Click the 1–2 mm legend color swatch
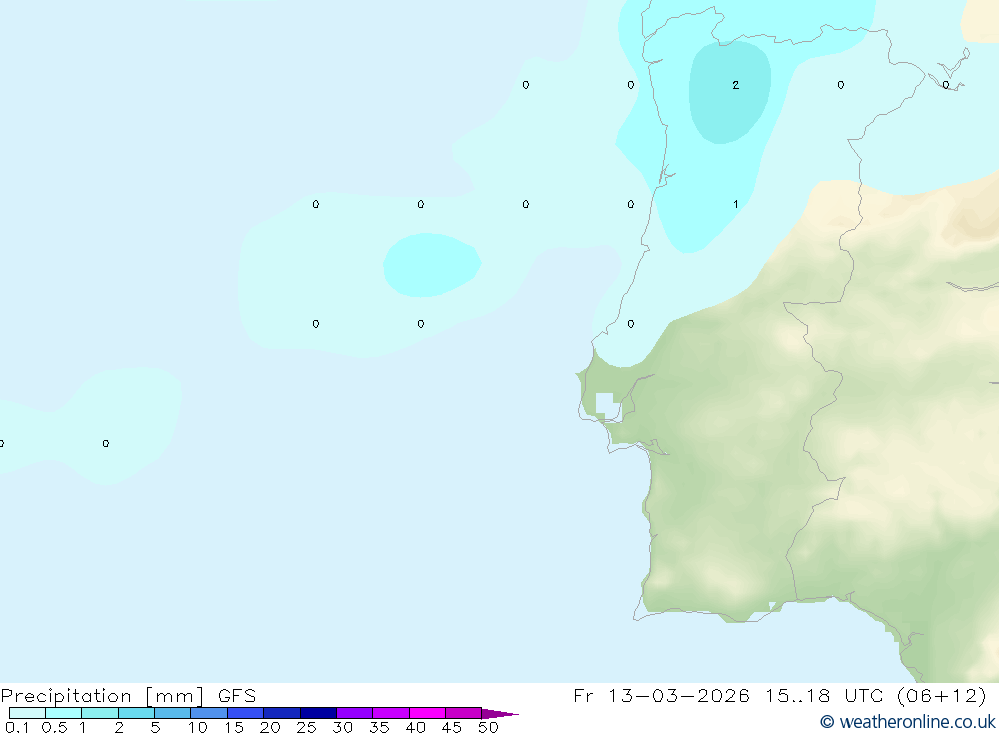Screen dimensions: 1000x733 tap(100, 713)
